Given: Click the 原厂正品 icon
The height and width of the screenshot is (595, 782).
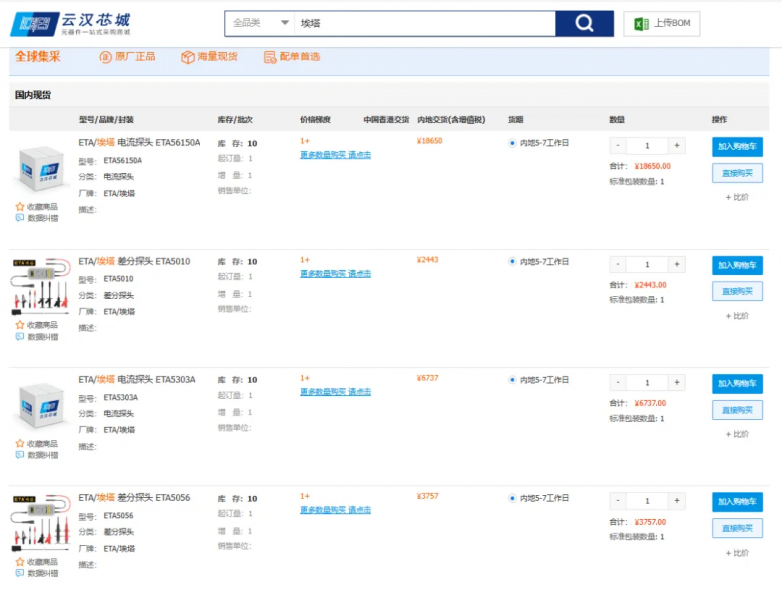Looking at the screenshot, I should tap(105, 57).
